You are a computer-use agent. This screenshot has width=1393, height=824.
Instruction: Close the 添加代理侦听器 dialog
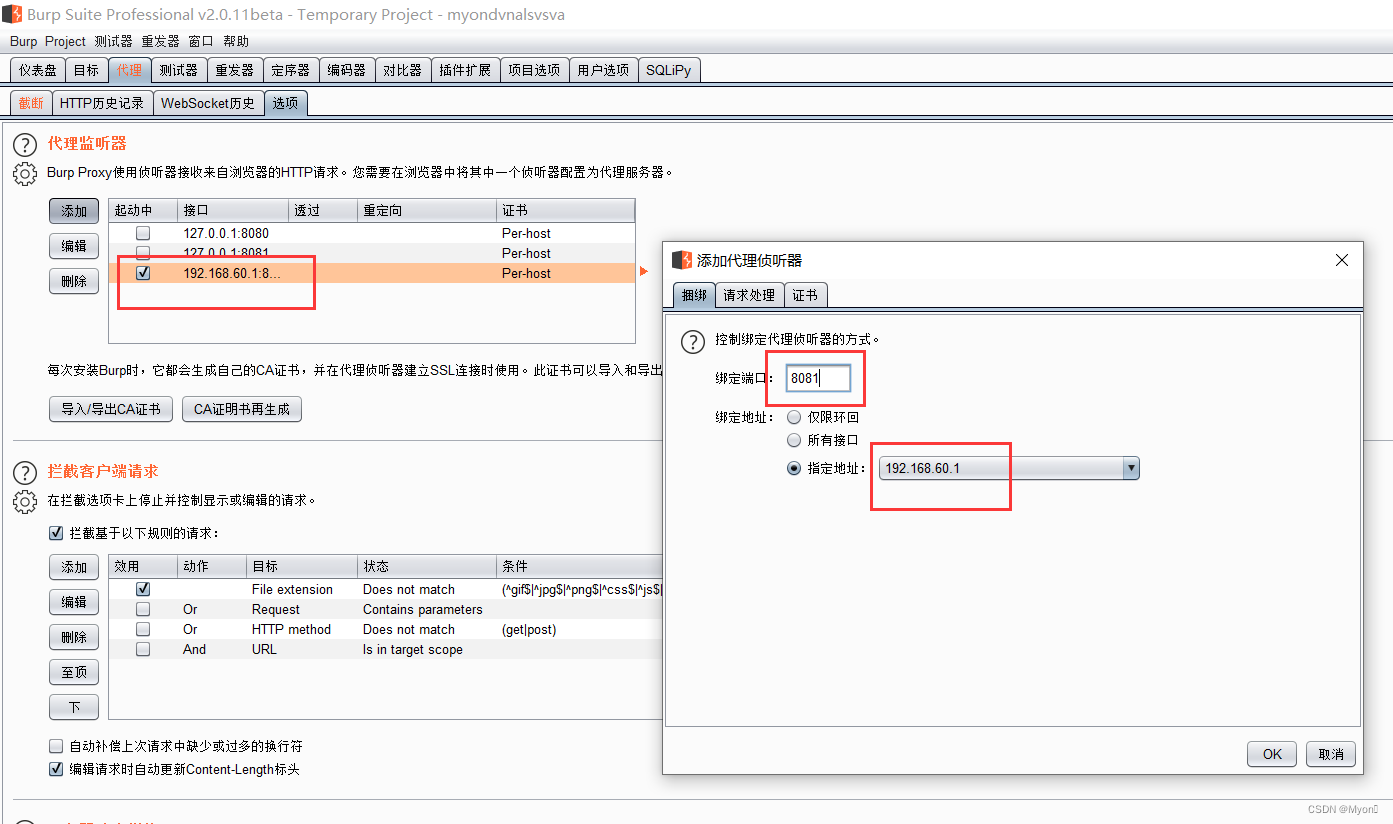[1342, 260]
